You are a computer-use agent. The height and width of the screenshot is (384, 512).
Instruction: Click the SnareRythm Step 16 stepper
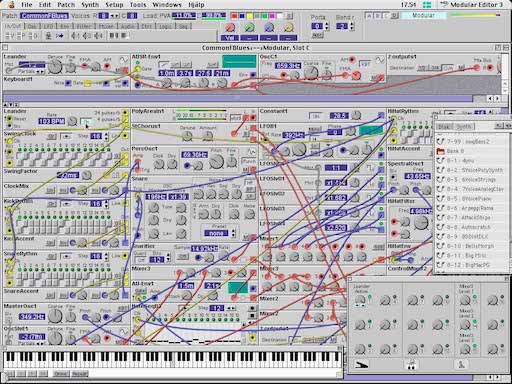[106, 256]
